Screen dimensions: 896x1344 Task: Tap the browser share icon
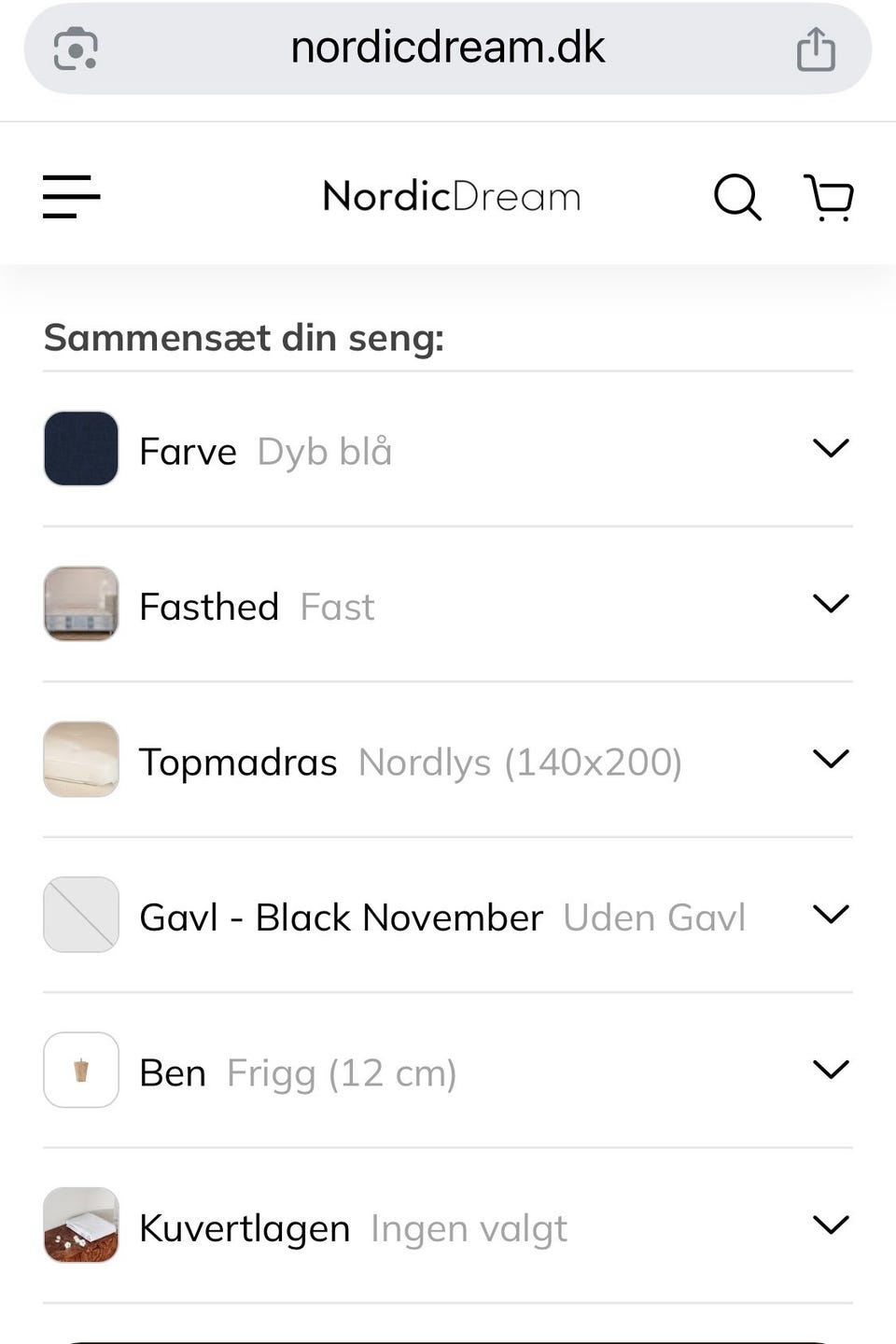click(x=816, y=49)
